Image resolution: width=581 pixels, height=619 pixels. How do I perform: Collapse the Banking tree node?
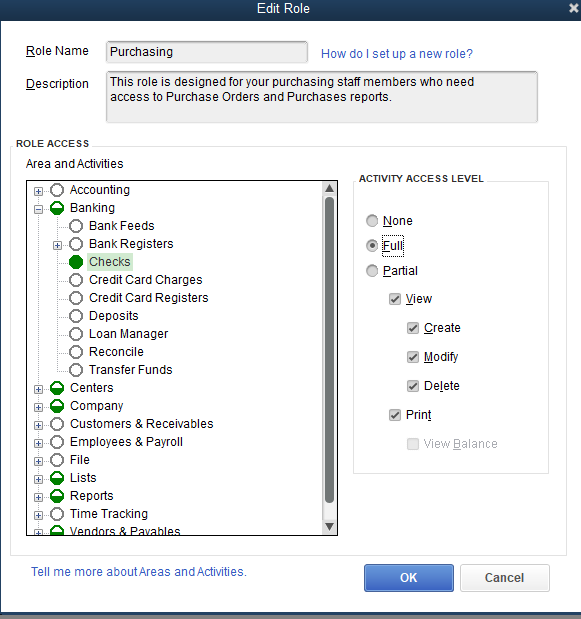click(38, 210)
